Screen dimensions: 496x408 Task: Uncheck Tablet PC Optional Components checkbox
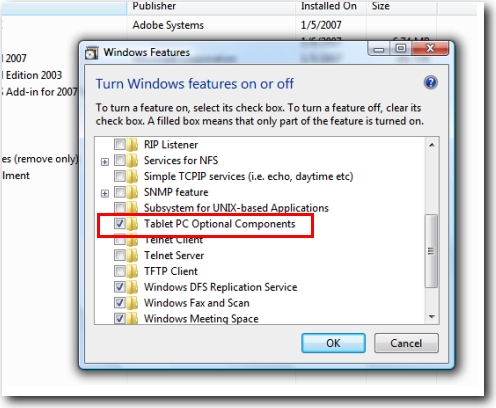[119, 223]
